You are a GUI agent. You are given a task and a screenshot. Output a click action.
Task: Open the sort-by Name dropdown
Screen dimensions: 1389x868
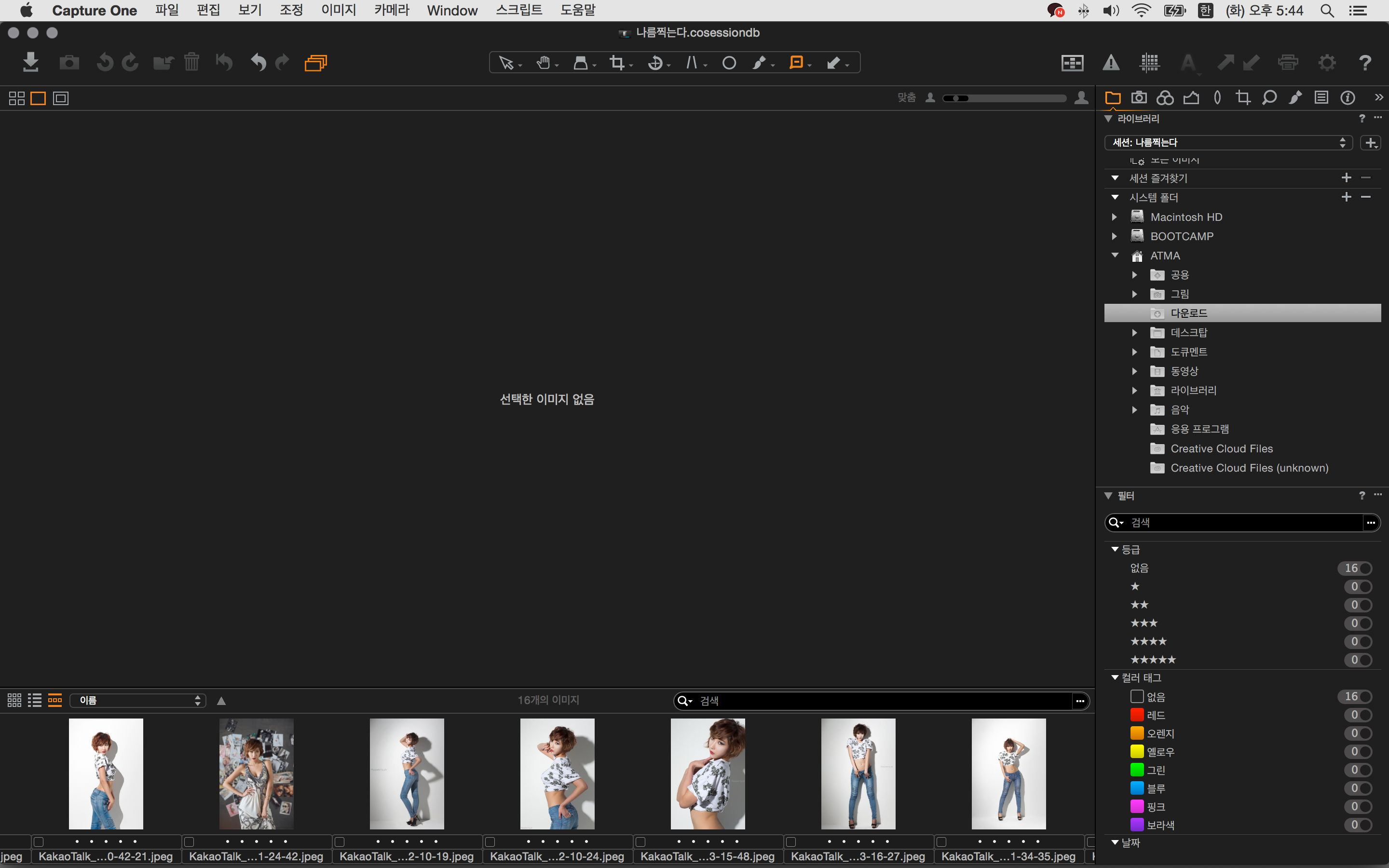(138, 700)
